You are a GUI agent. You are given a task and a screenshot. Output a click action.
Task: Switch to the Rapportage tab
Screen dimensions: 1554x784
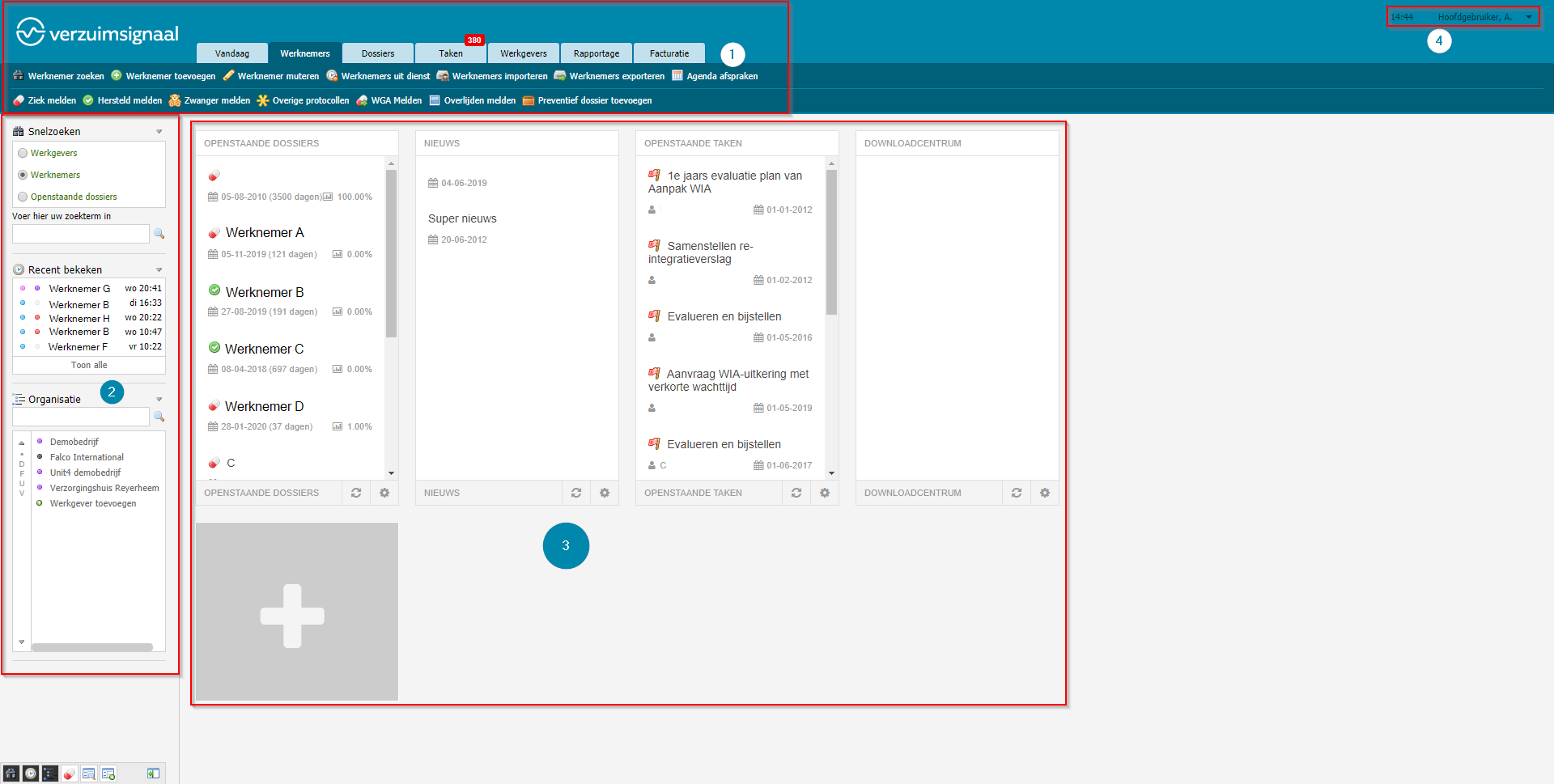tap(597, 53)
